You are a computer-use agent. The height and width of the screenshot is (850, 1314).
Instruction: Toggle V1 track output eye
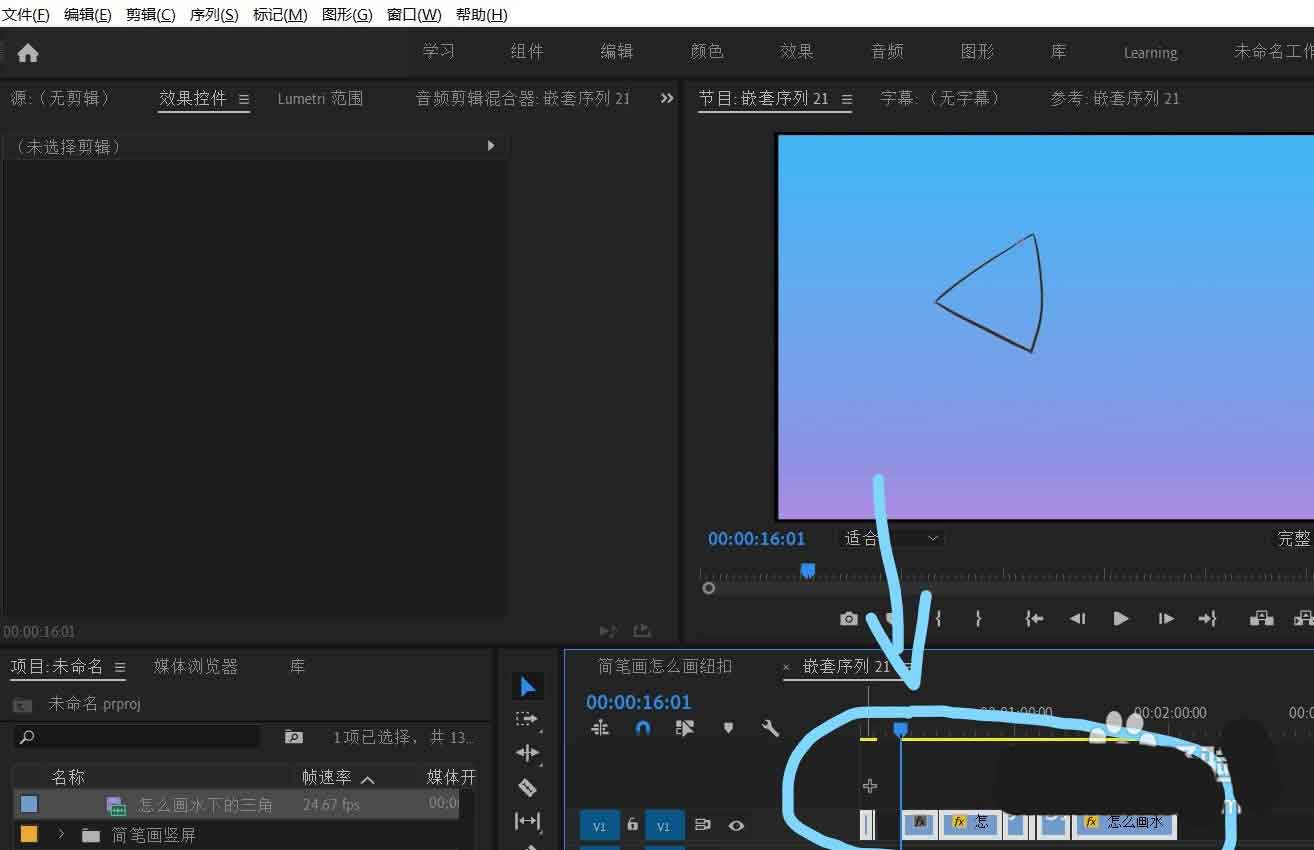736,825
